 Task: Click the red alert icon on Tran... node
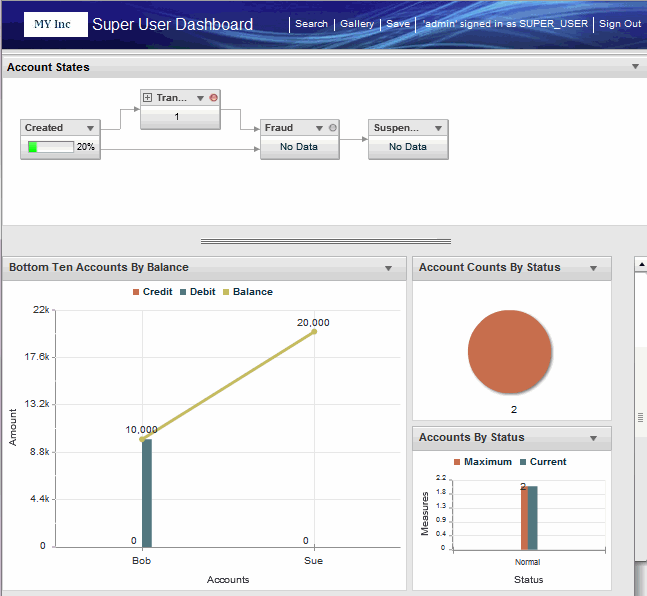(213, 98)
